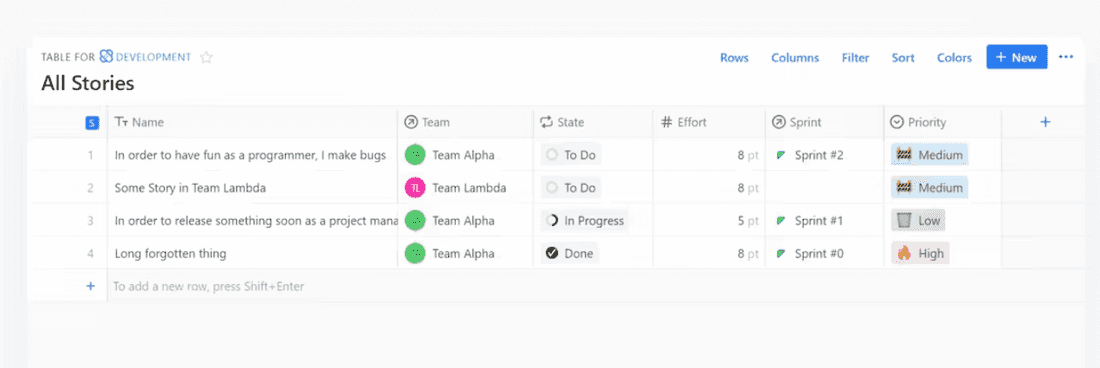Click the Name column header
The height and width of the screenshot is (368, 1100).
click(x=253, y=122)
